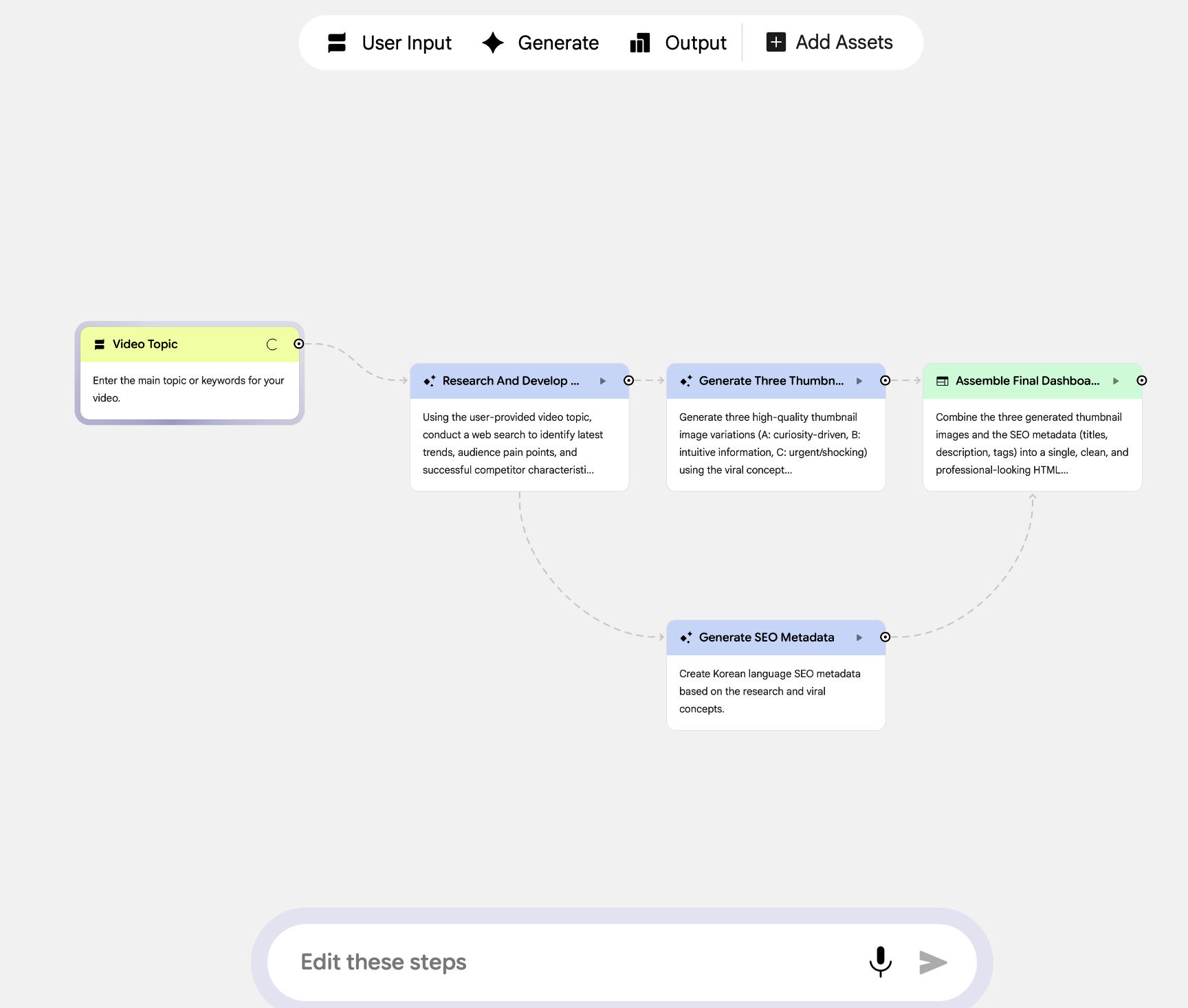Run the Research And Develop step

tap(603, 381)
